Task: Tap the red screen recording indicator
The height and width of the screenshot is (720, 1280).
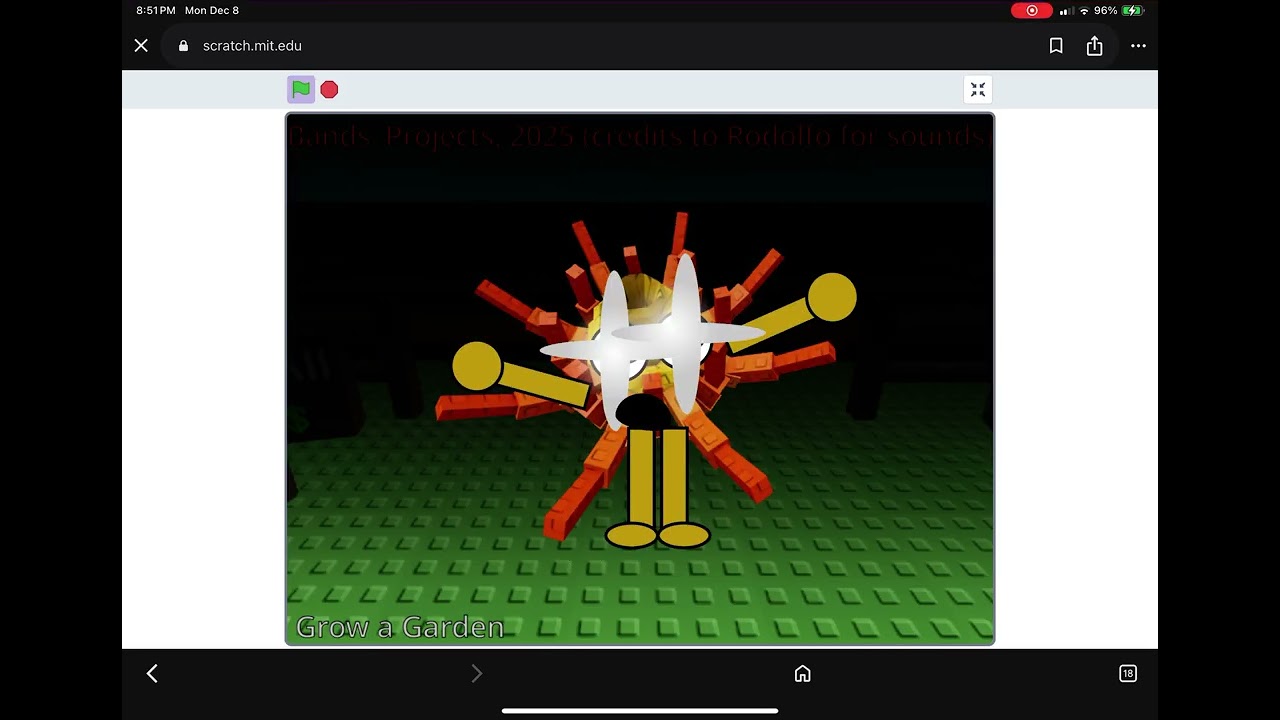Action: click(1031, 10)
